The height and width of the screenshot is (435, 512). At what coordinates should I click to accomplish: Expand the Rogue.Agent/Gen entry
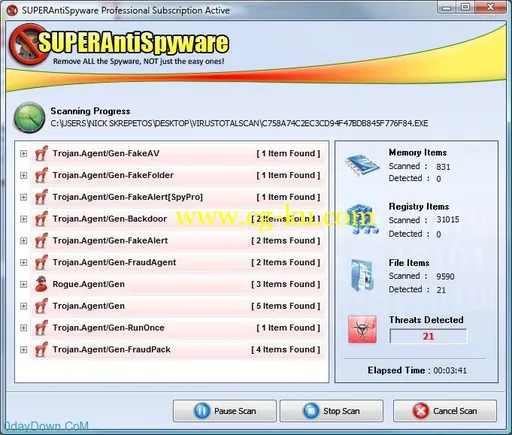tap(23, 284)
